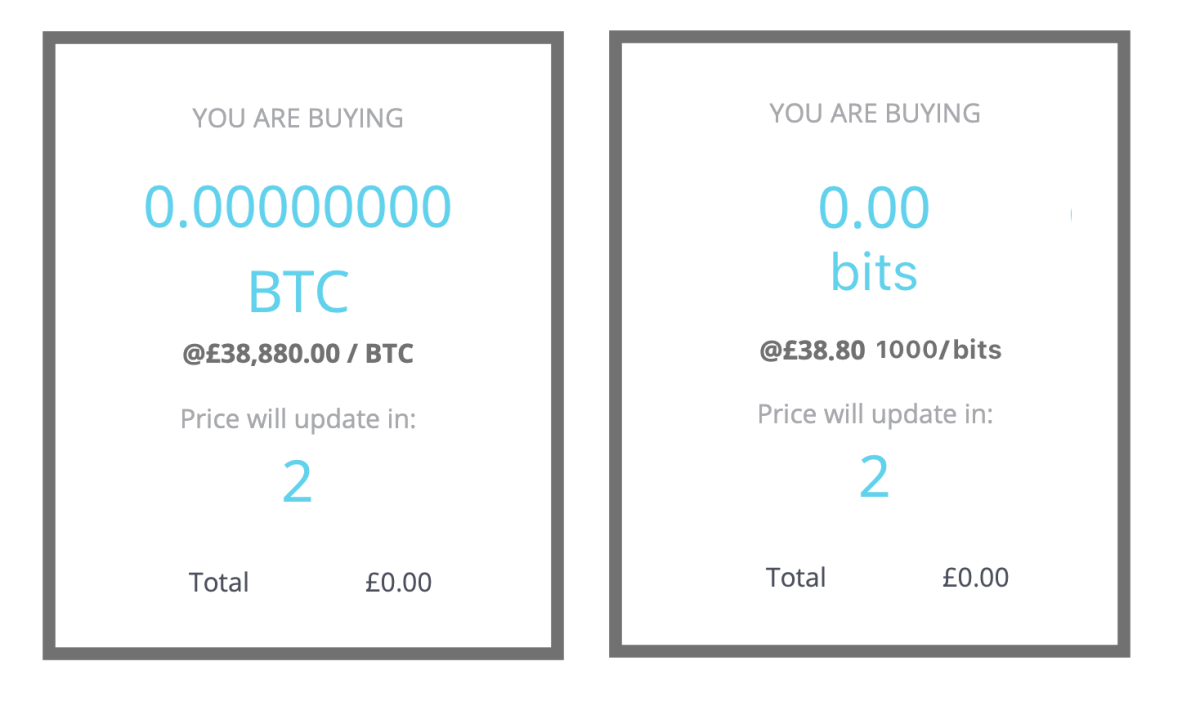Click the '/ BTC' suffix in the rate line

coord(381,353)
